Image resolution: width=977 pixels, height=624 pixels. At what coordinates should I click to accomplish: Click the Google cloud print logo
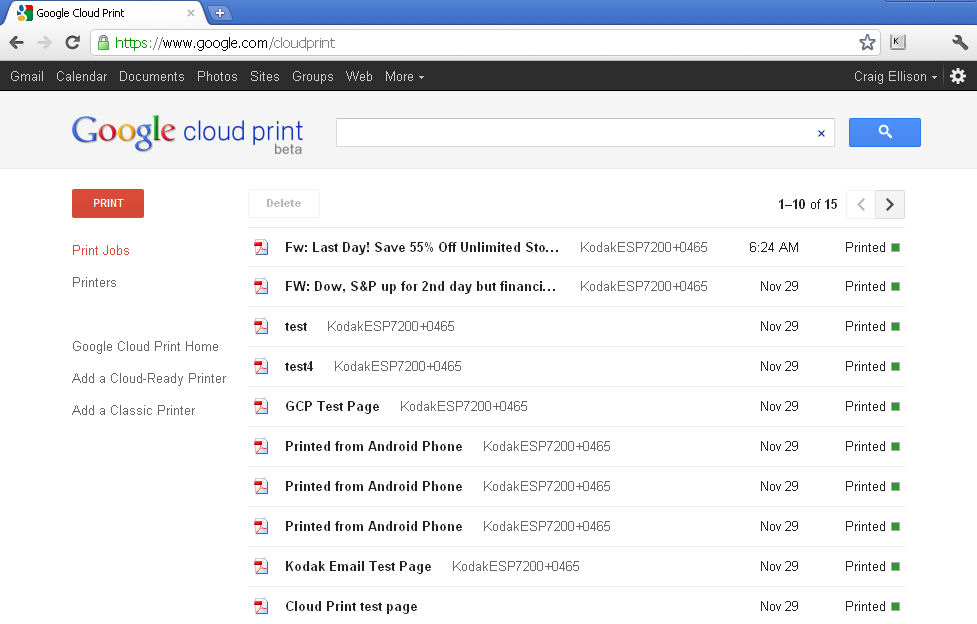(x=188, y=133)
